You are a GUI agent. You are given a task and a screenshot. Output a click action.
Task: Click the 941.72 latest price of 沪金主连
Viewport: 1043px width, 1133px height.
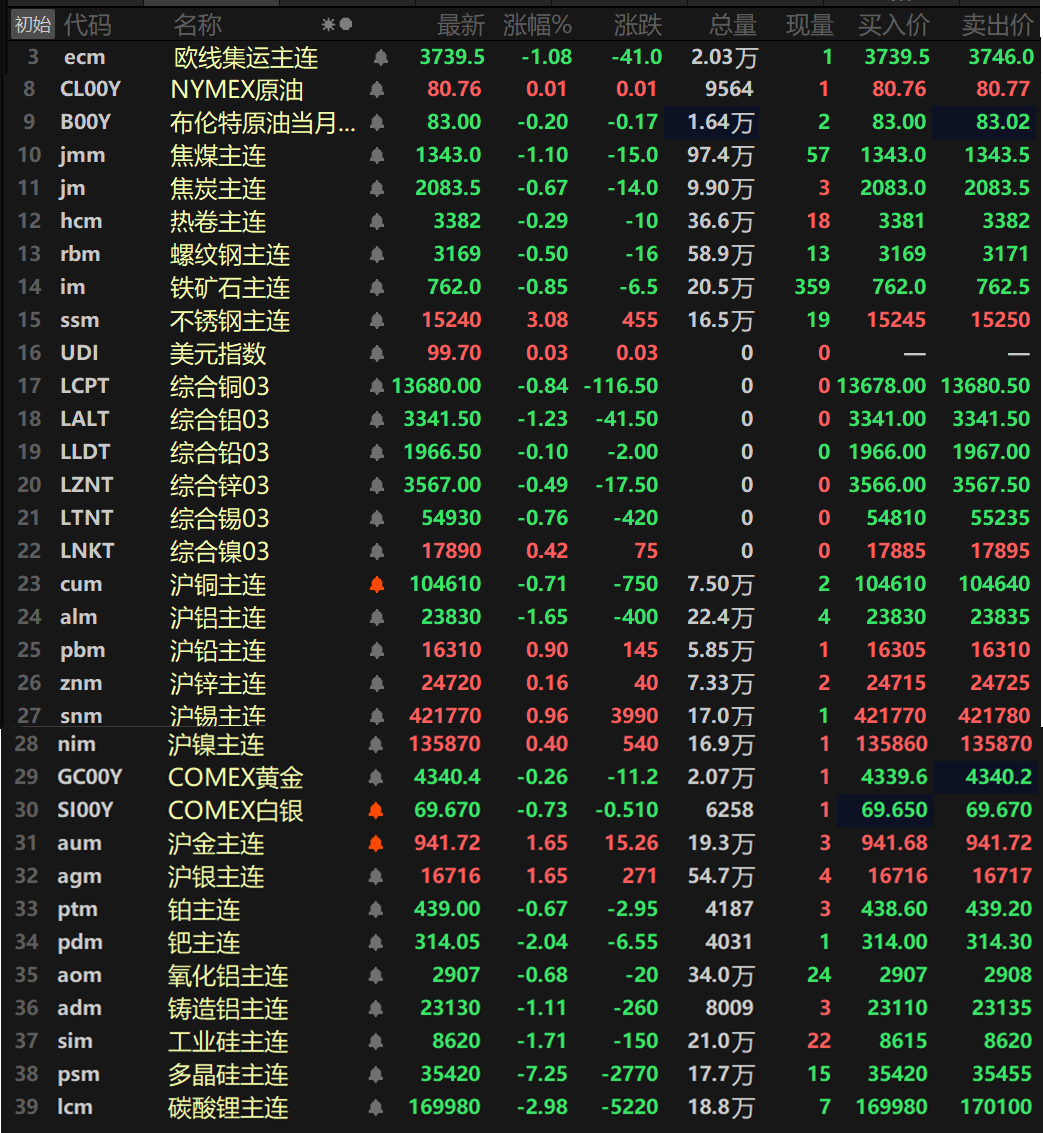coord(447,843)
